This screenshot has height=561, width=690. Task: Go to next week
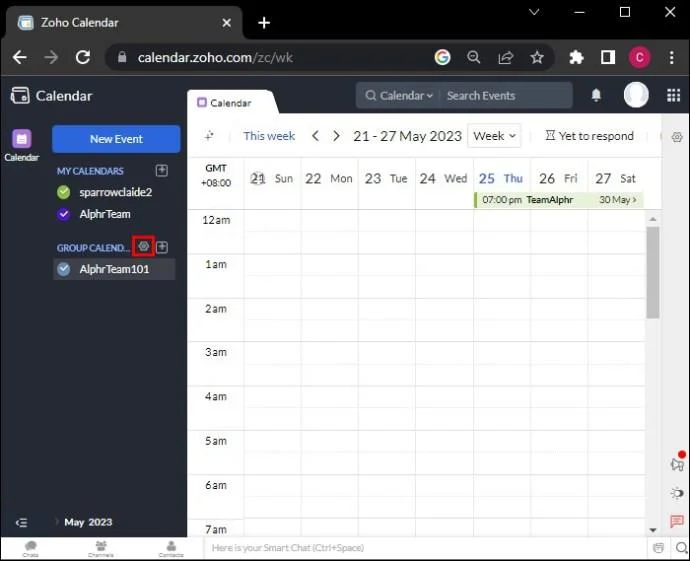[336, 136]
